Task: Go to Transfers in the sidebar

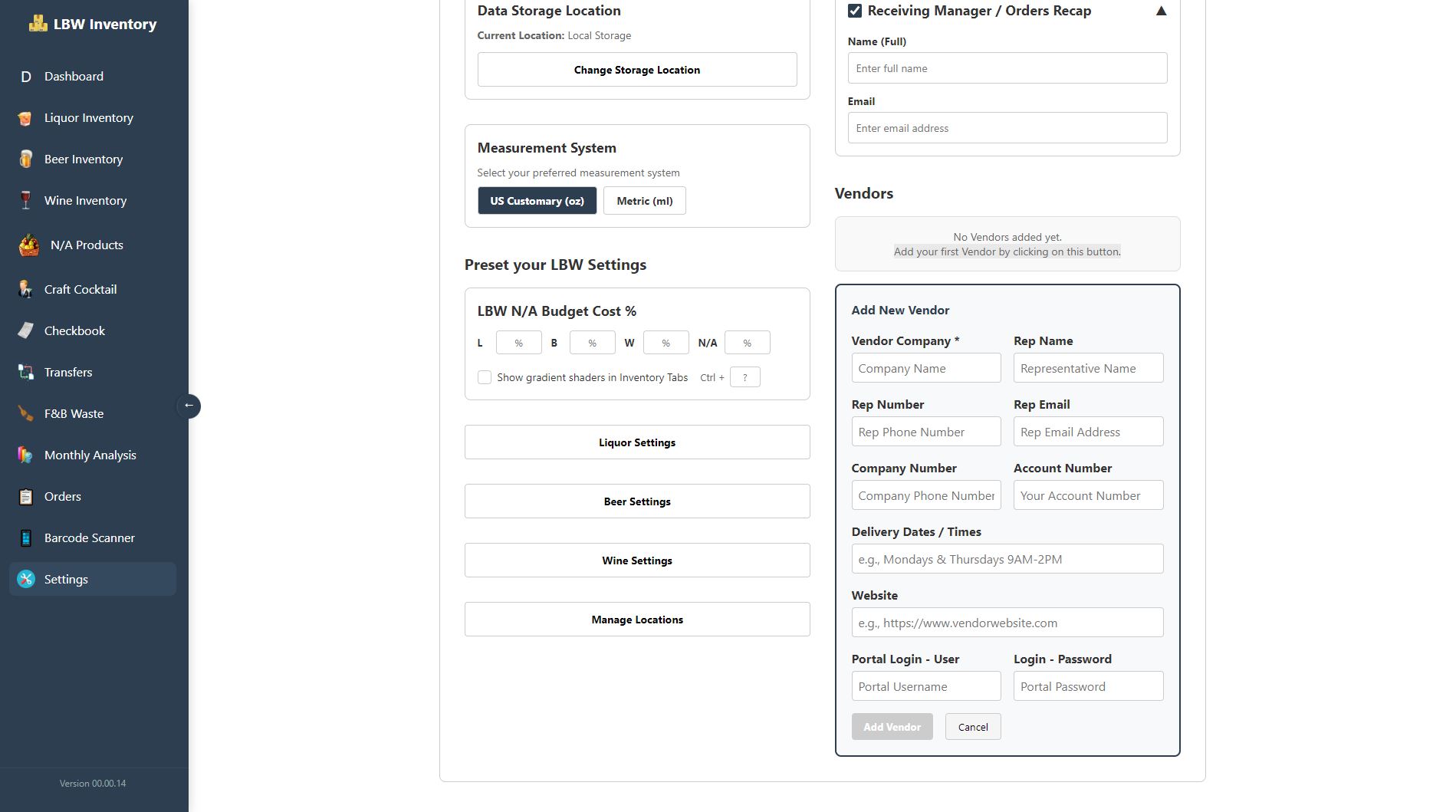Action: (x=67, y=373)
